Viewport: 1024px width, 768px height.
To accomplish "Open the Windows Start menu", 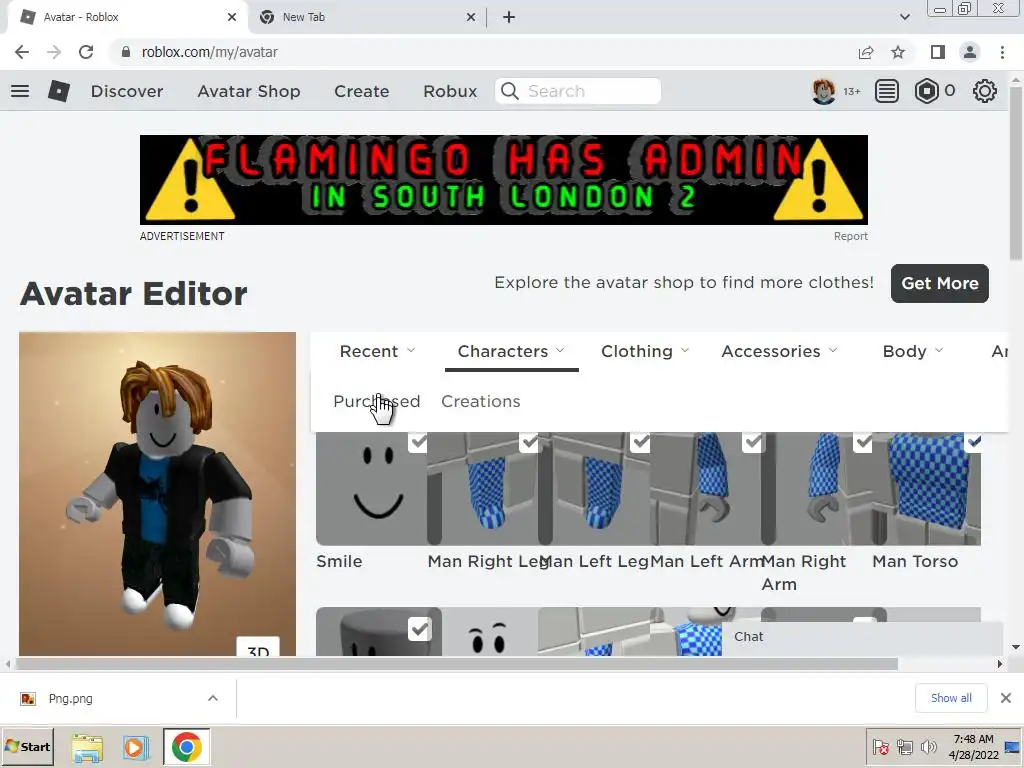I will pyautogui.click(x=27, y=746).
